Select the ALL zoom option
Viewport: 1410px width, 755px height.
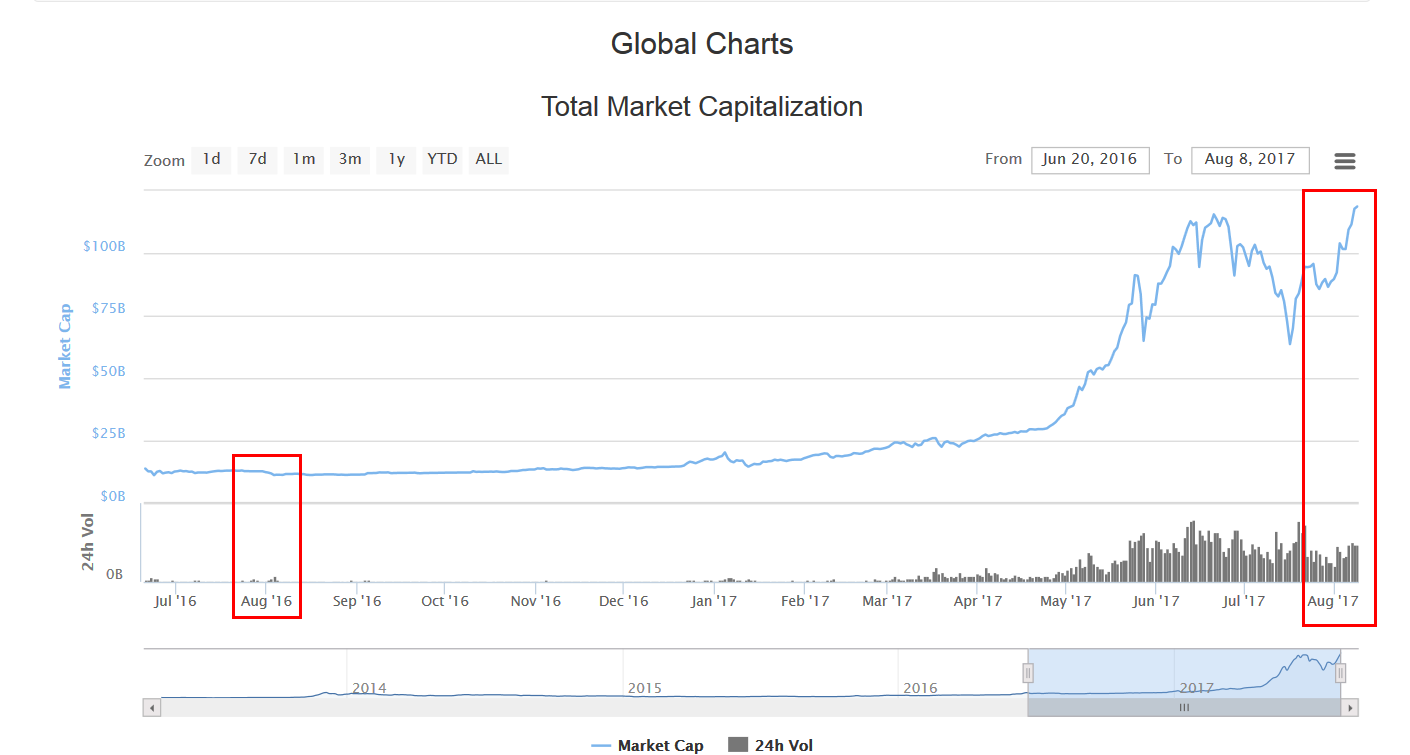[489, 160]
